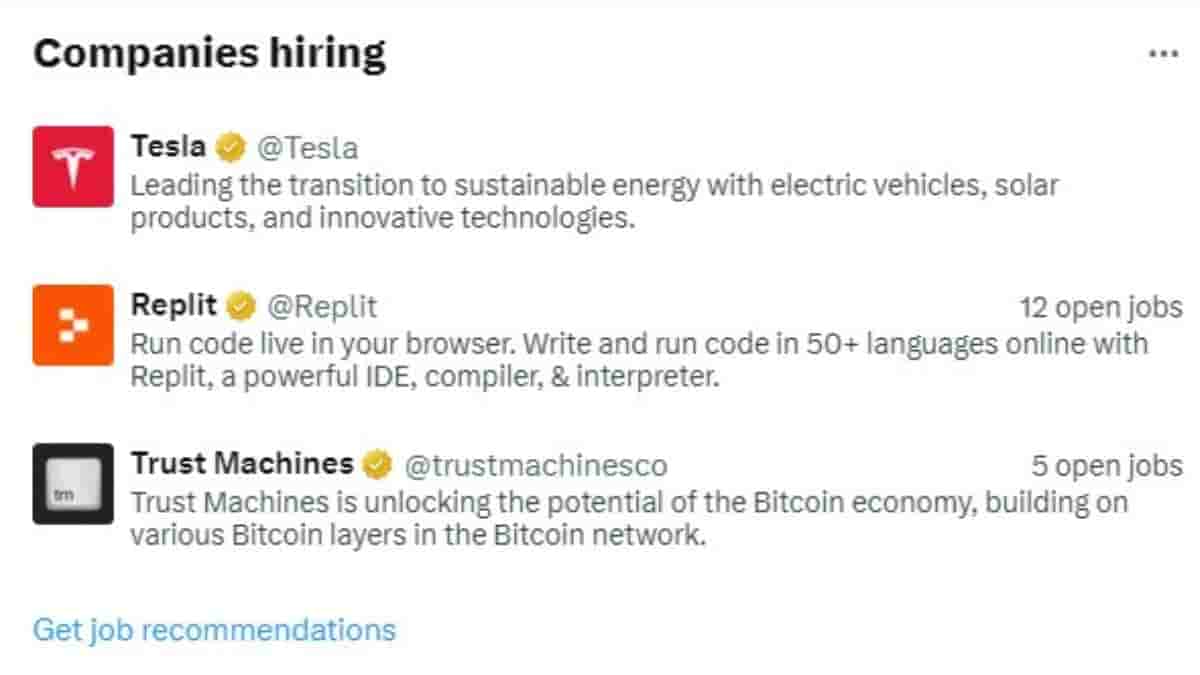Click the orange Replit logo avatar
Screen dimensions: 1200x675
coord(73,325)
